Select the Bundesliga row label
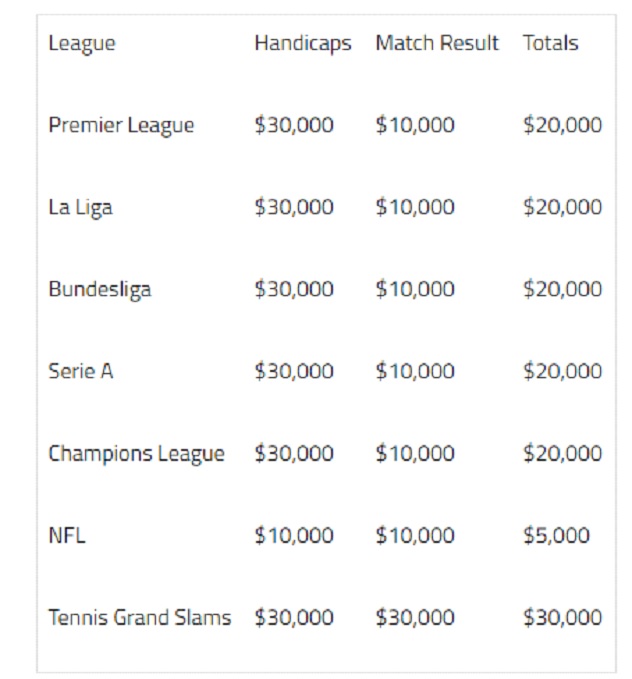 [100, 290]
